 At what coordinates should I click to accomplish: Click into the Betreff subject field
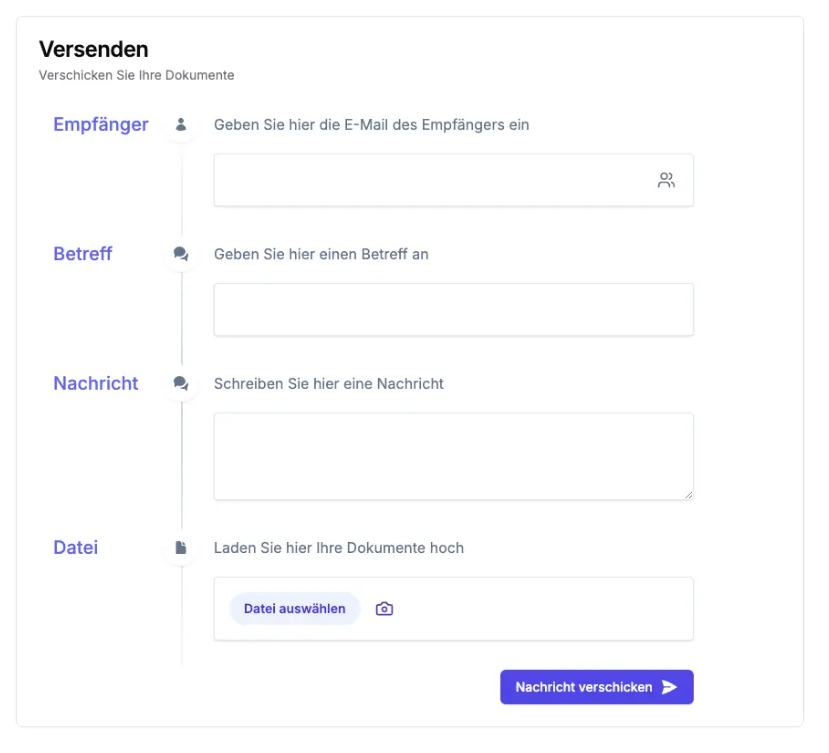click(x=453, y=310)
